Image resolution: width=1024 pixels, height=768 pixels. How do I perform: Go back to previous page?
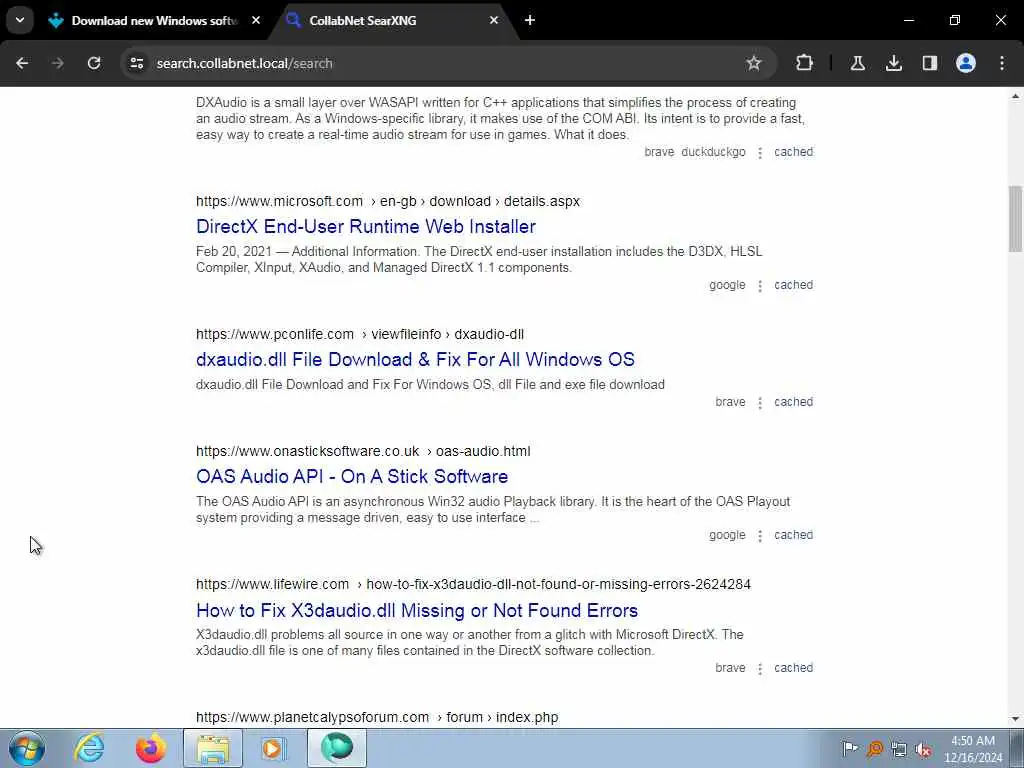point(22,63)
